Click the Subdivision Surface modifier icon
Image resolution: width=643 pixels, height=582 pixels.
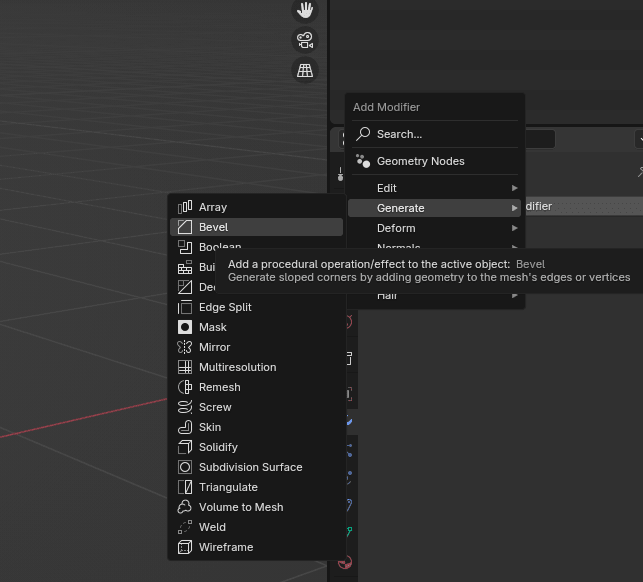[185, 467]
